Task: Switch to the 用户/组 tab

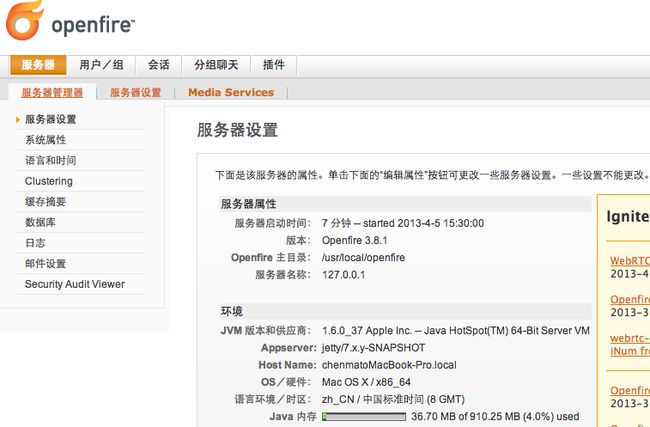Action: (x=102, y=65)
